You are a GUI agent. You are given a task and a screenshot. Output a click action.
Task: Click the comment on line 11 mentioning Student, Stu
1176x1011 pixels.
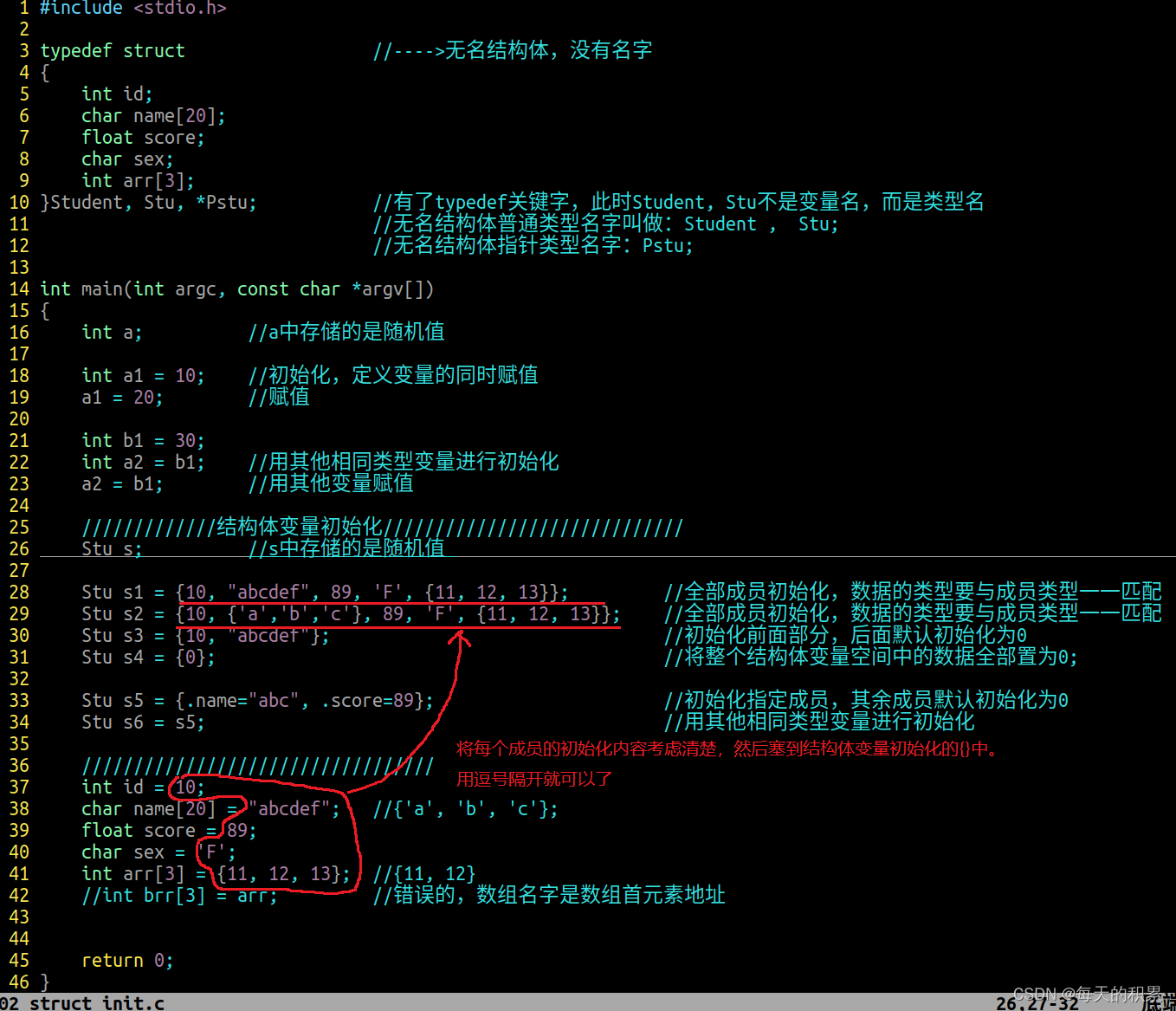(605, 224)
